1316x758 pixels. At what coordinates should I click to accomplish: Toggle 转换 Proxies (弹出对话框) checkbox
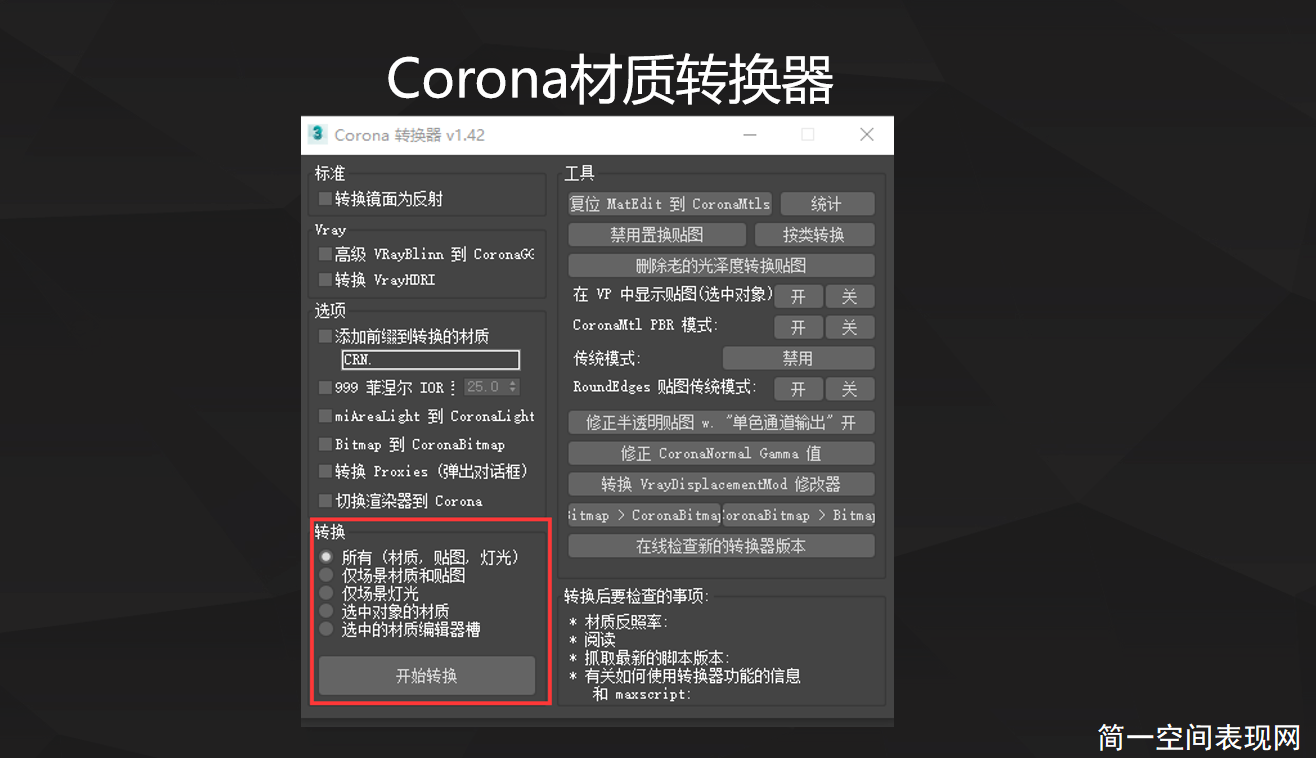pyautogui.click(x=325, y=471)
